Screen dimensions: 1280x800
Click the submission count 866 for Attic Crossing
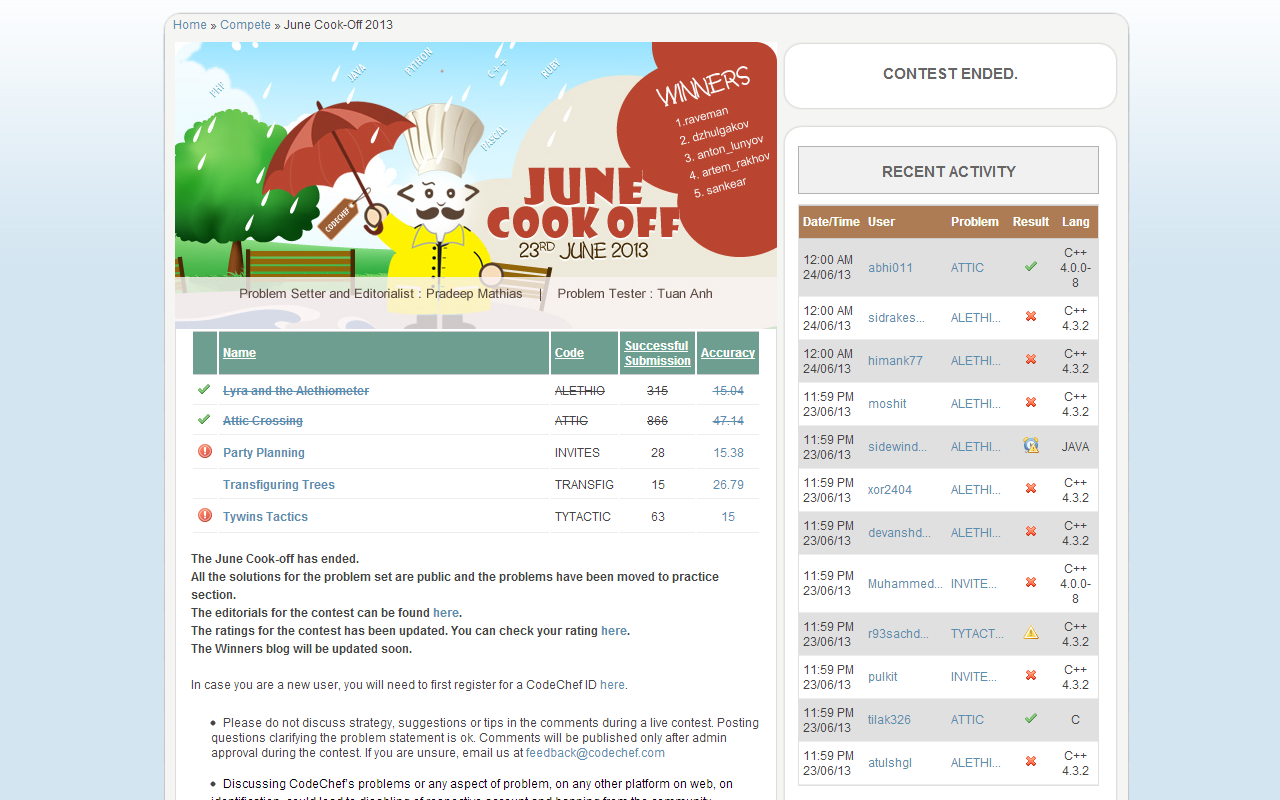pos(657,421)
